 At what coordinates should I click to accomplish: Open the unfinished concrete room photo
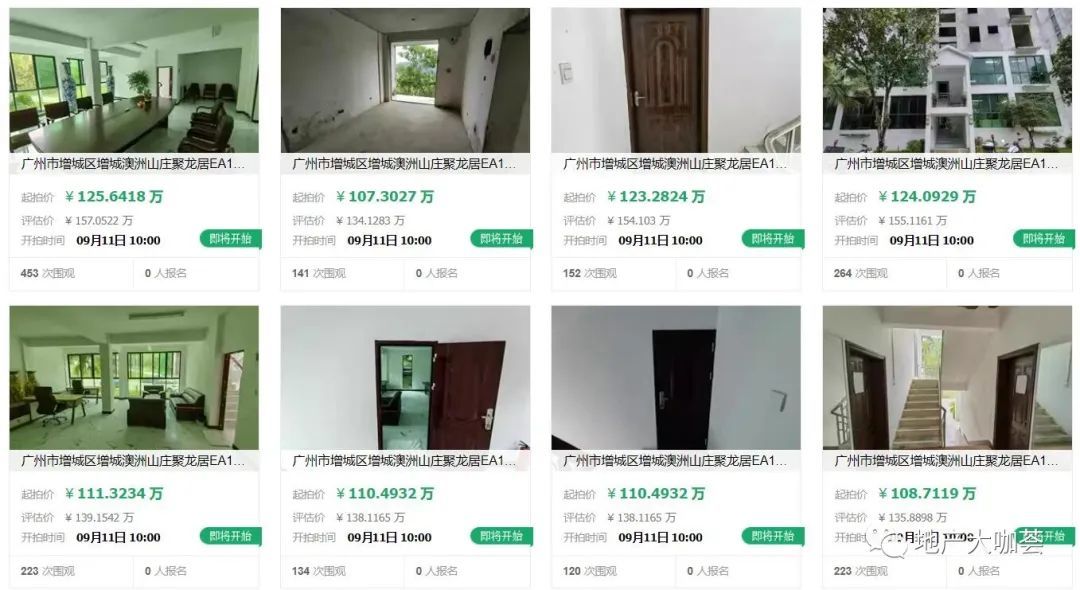point(405,80)
